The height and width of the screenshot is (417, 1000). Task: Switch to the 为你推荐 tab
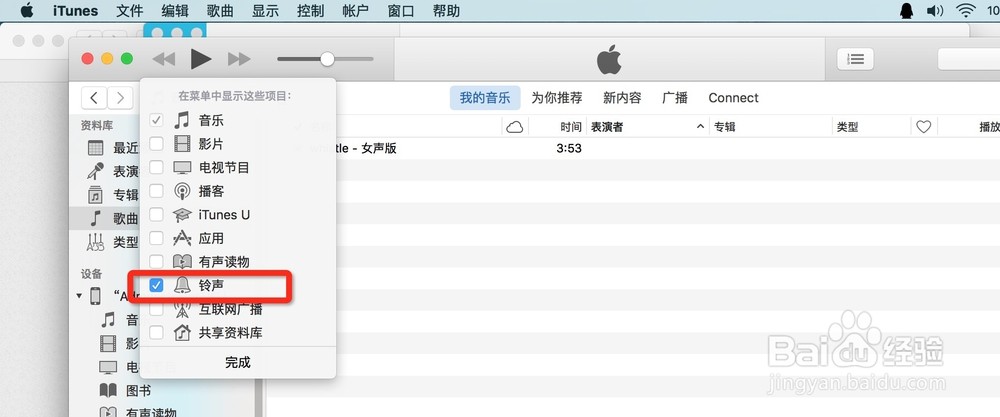557,98
